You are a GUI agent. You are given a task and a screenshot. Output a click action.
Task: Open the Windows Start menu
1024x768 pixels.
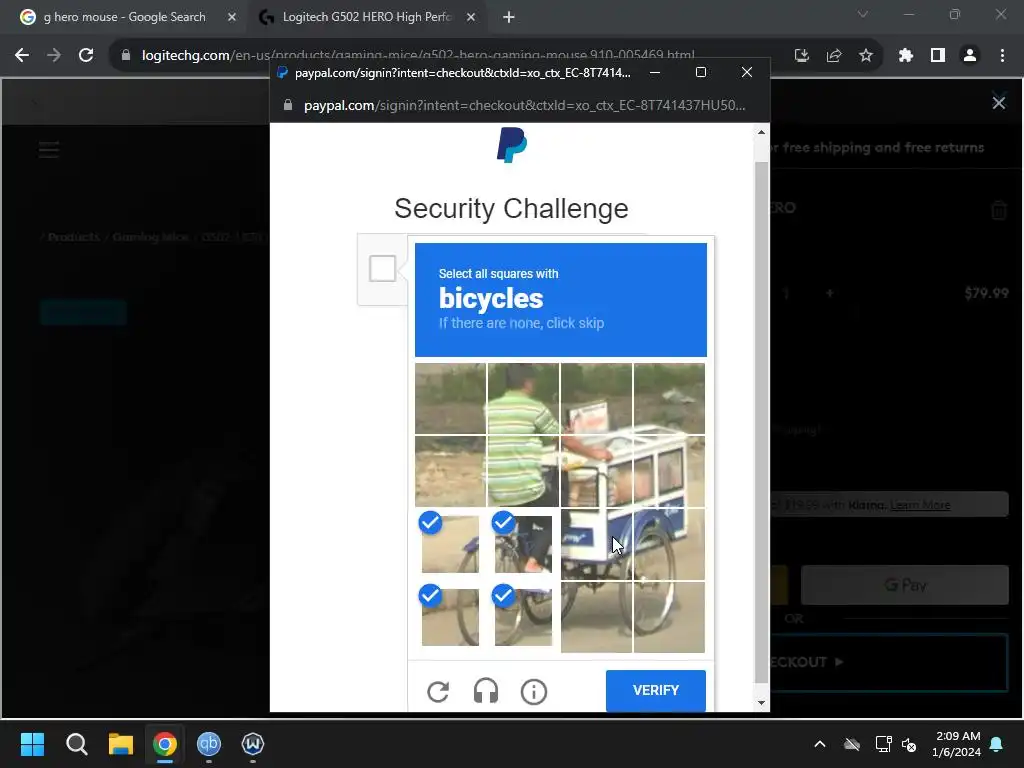click(32, 744)
